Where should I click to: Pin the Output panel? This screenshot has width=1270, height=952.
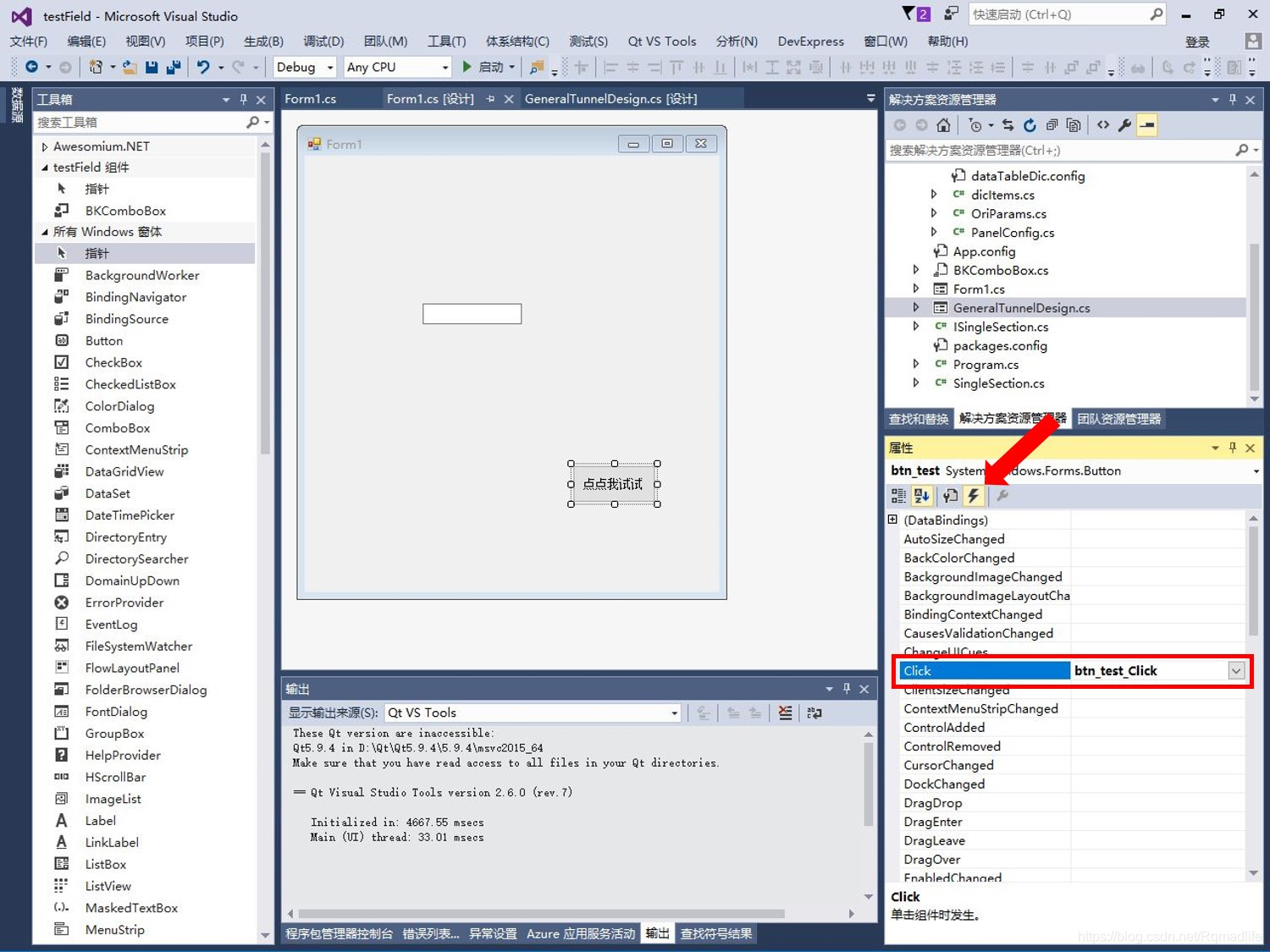pos(847,689)
